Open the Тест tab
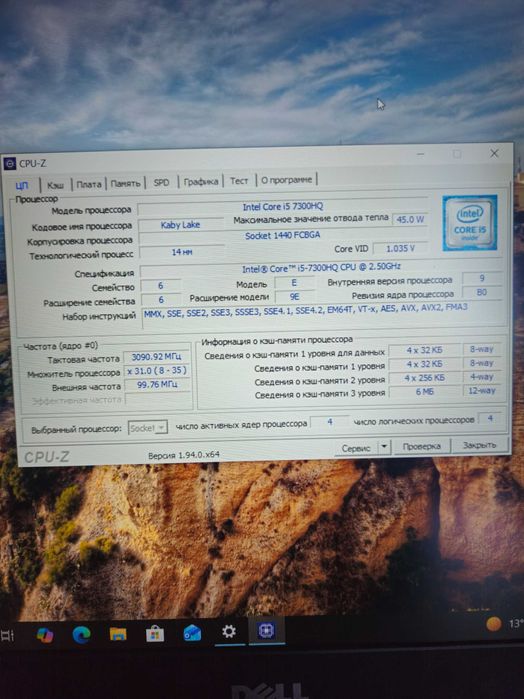 (239, 181)
